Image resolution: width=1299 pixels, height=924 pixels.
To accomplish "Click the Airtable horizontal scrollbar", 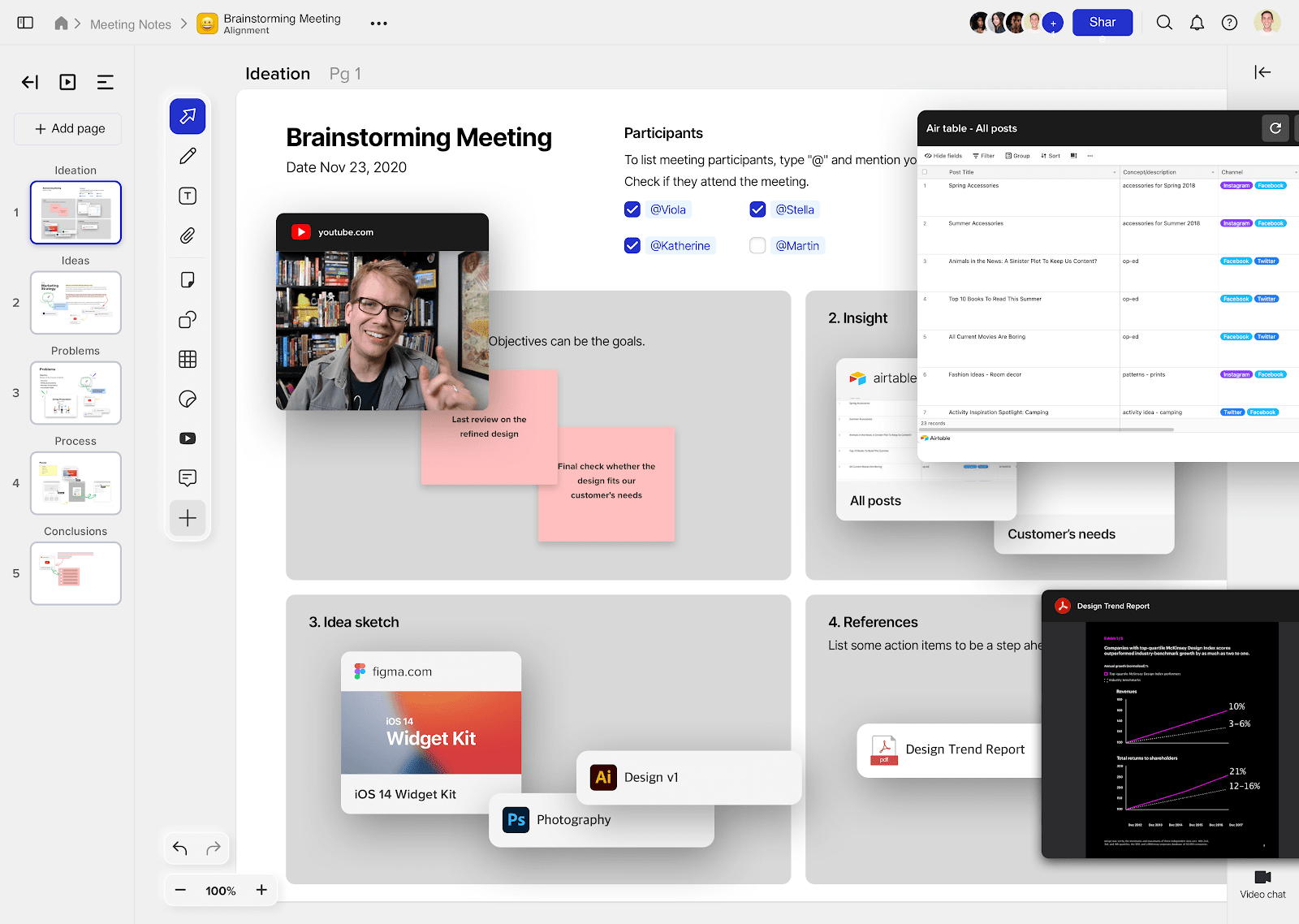I will (1047, 430).
